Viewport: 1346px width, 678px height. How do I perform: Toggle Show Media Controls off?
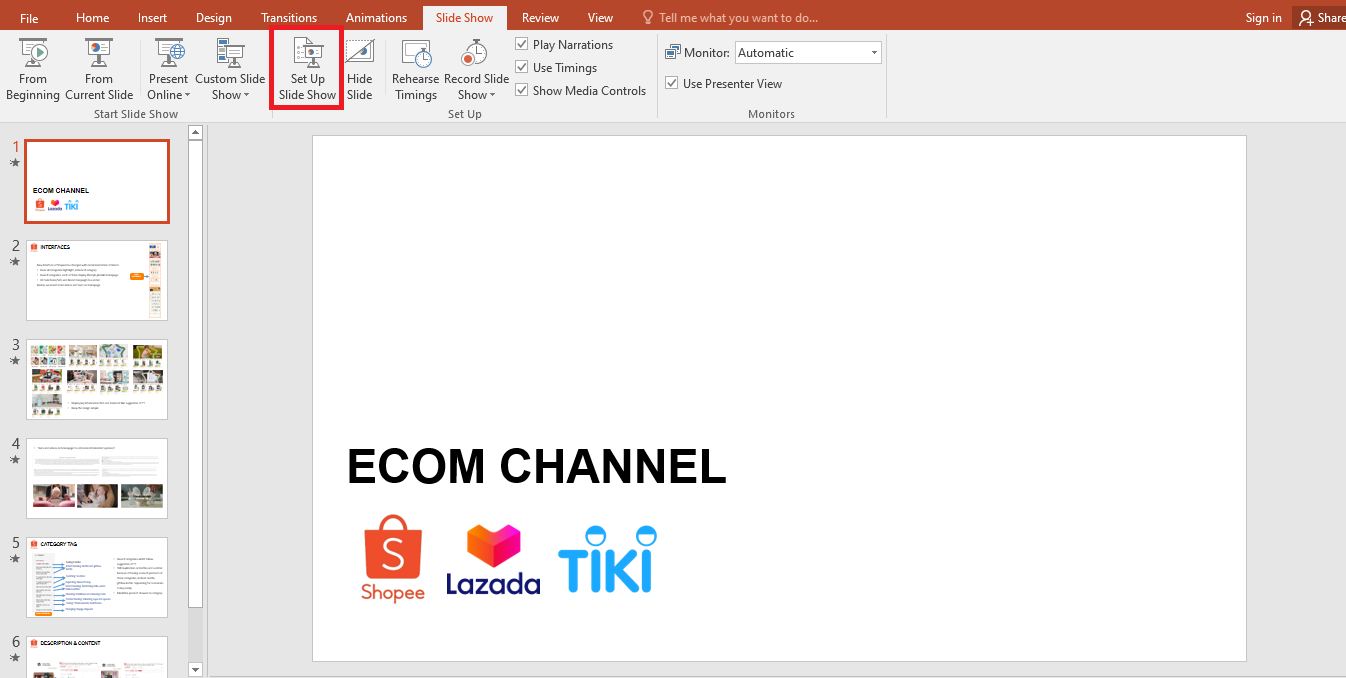(x=521, y=89)
